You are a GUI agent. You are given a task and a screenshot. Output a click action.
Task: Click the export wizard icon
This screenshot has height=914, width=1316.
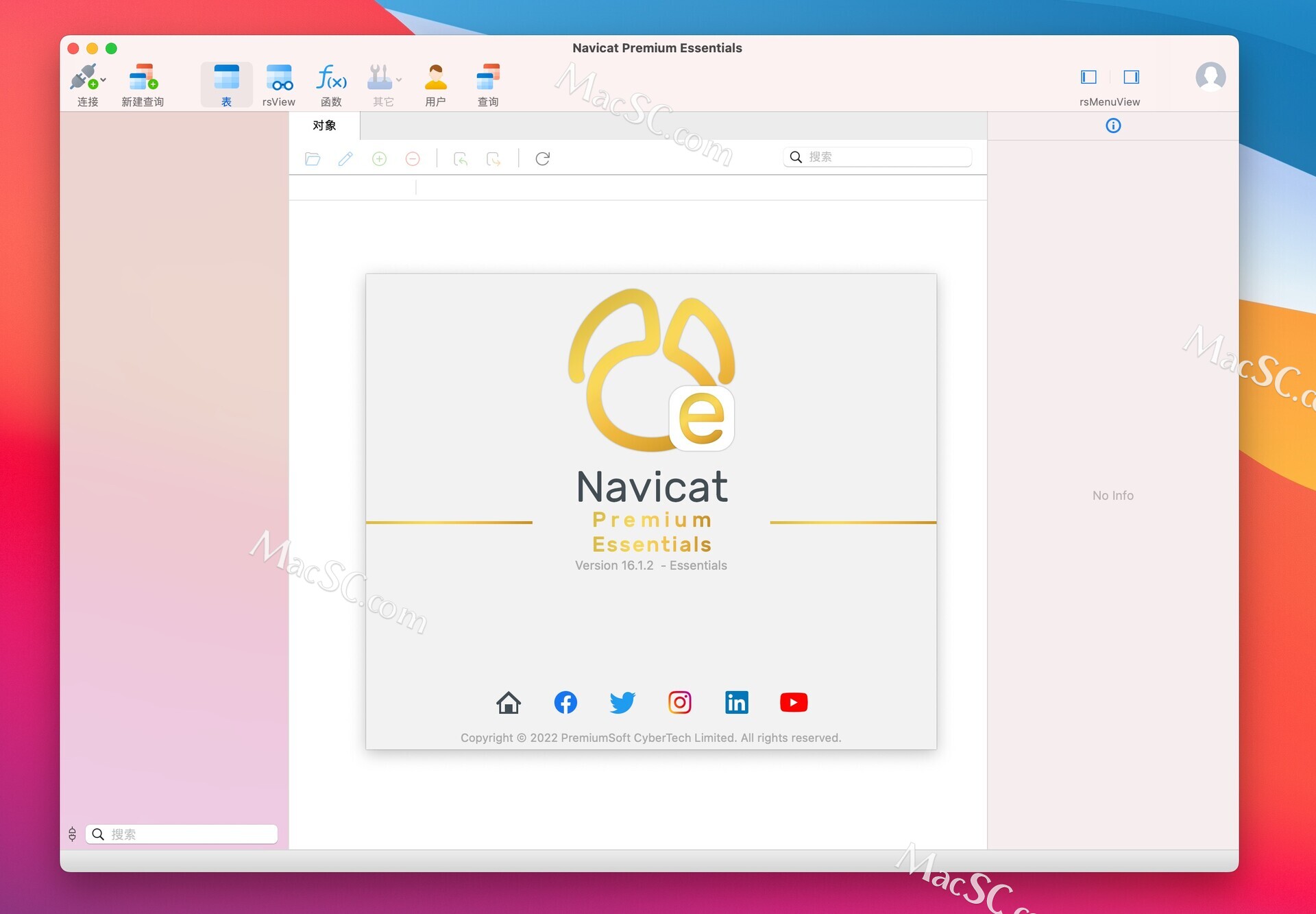pos(493,158)
